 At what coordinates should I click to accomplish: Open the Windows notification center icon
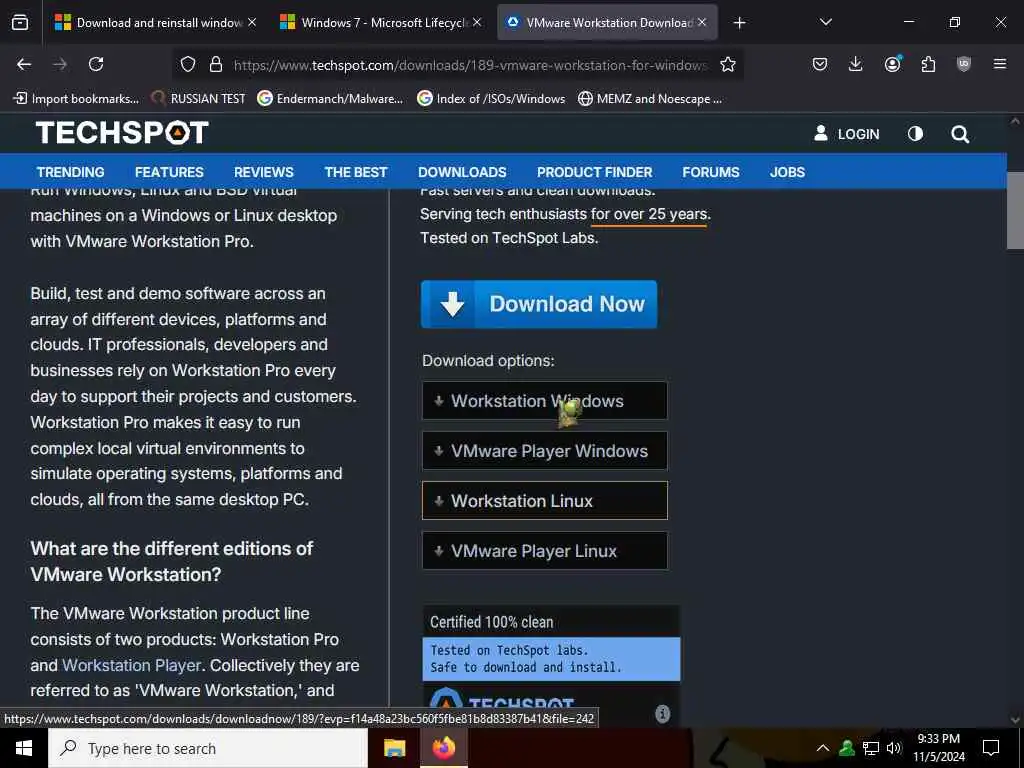[x=991, y=748]
